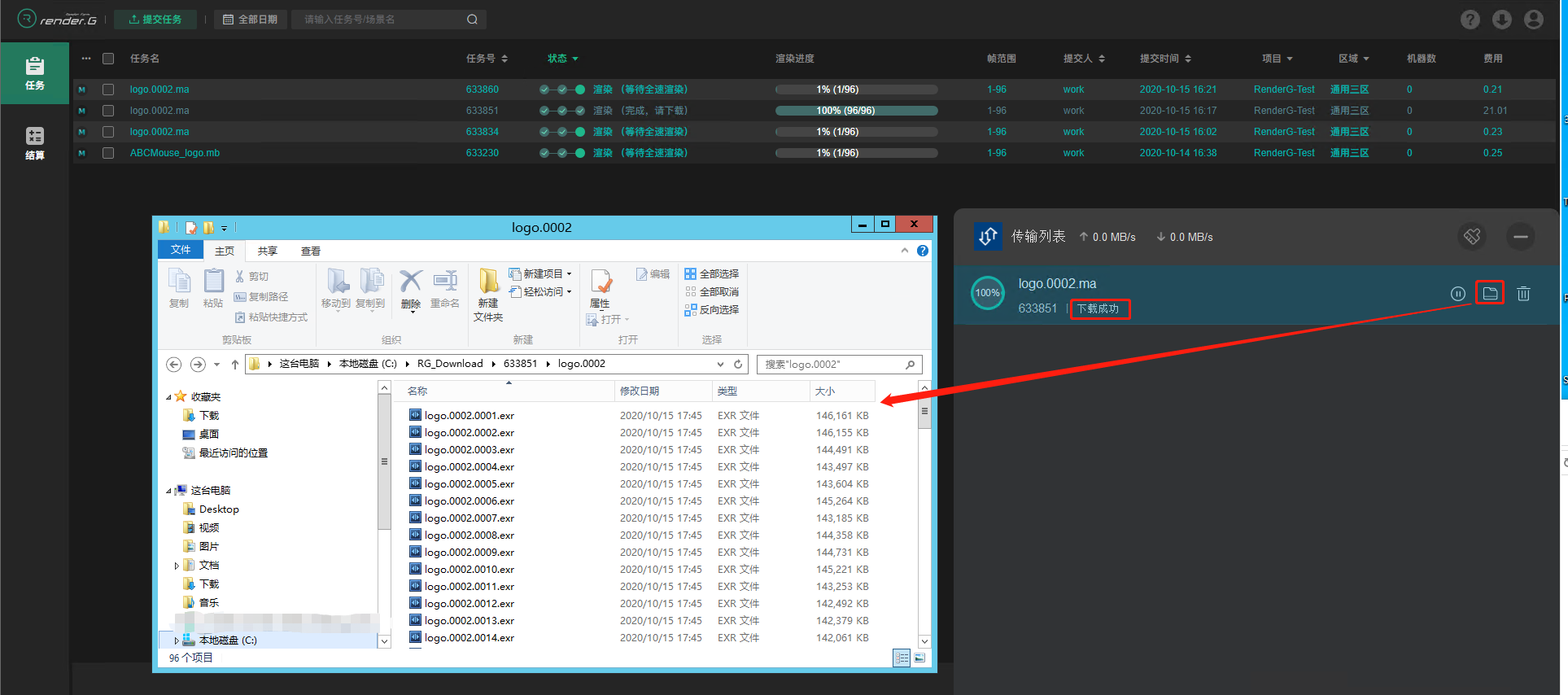The width and height of the screenshot is (1568, 695).
Task: Open the Region (区域) filter dropdown
Action: [1353, 59]
